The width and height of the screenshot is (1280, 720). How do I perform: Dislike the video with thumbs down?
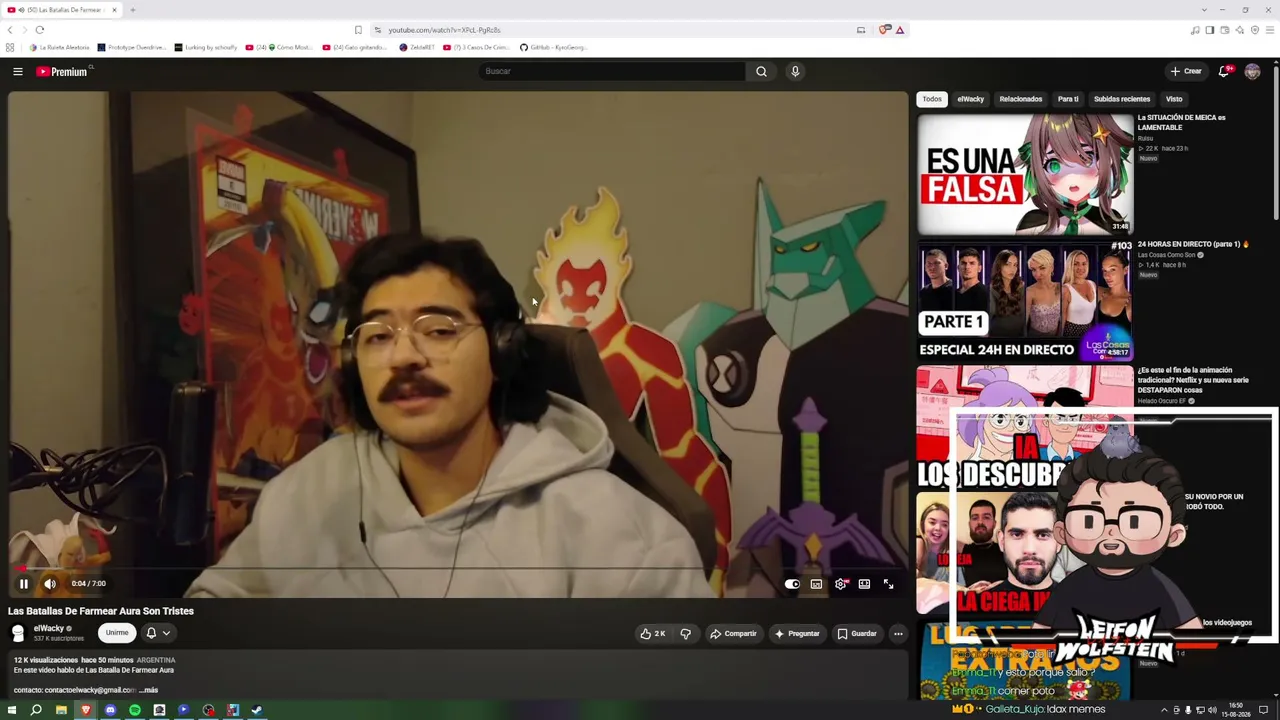[x=685, y=633]
